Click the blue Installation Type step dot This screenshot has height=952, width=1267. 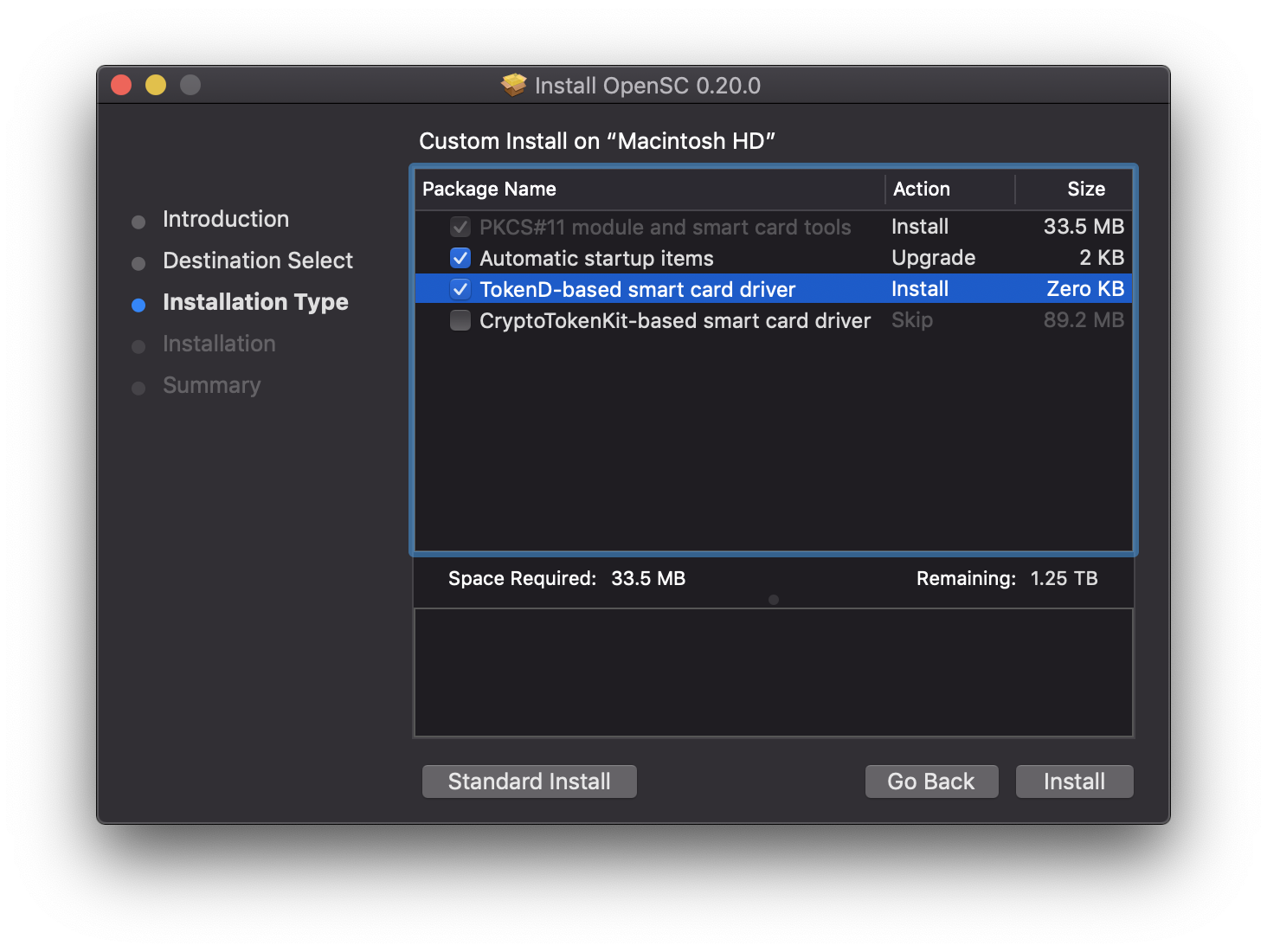click(x=138, y=305)
